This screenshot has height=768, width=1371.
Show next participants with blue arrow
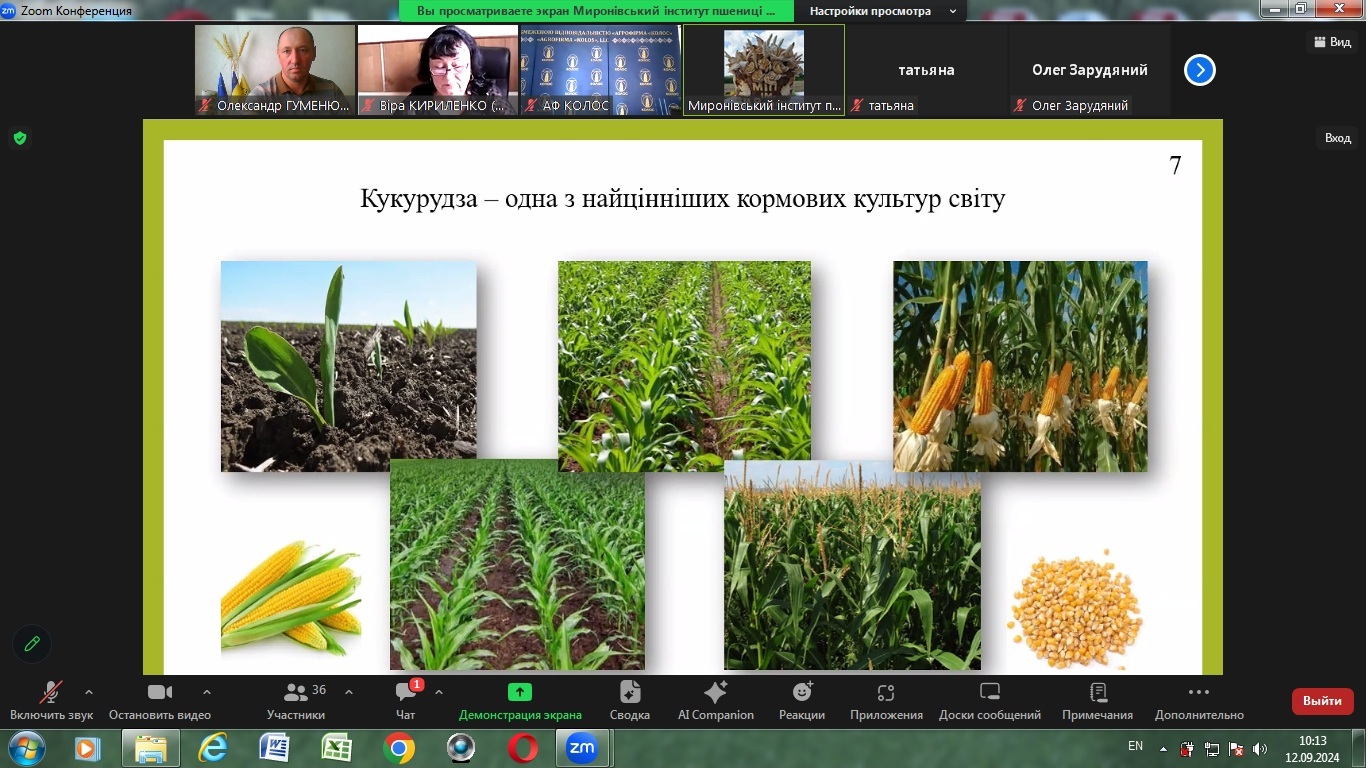click(x=1200, y=70)
